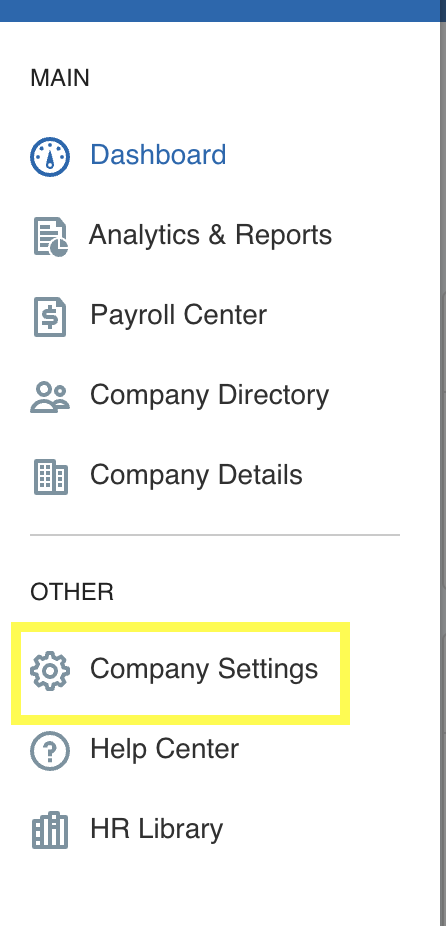The image size is (446, 926).
Task: Open the Company Details text label
Action: (196, 475)
